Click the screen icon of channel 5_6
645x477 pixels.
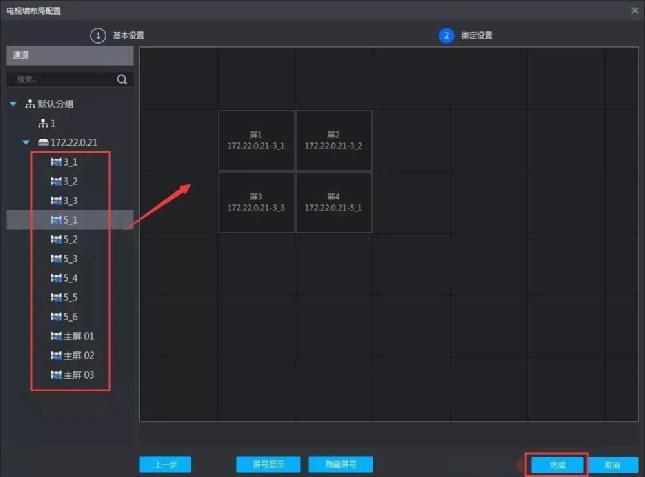click(56, 317)
